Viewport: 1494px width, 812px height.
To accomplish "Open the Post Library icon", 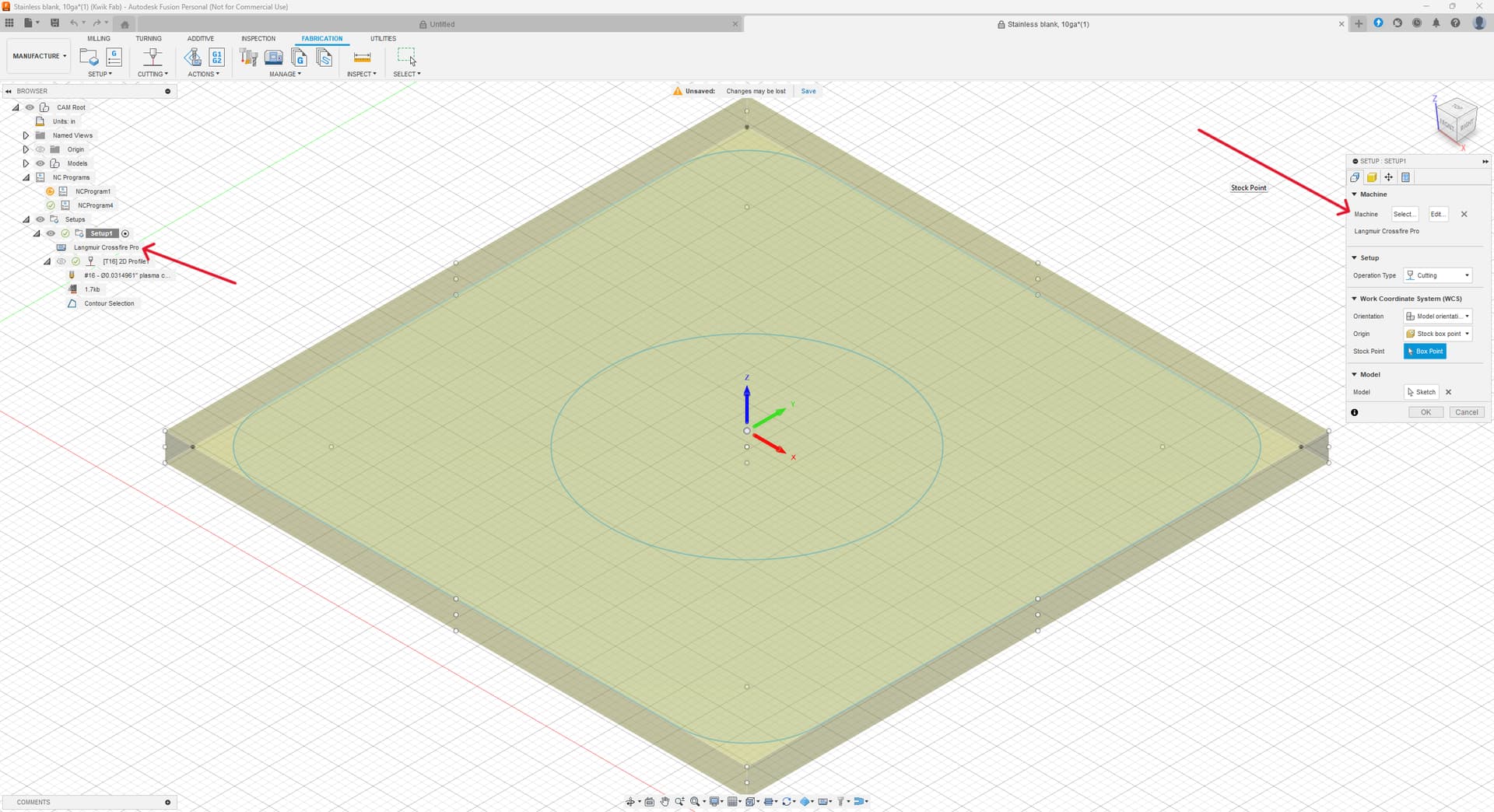I will click(299, 57).
